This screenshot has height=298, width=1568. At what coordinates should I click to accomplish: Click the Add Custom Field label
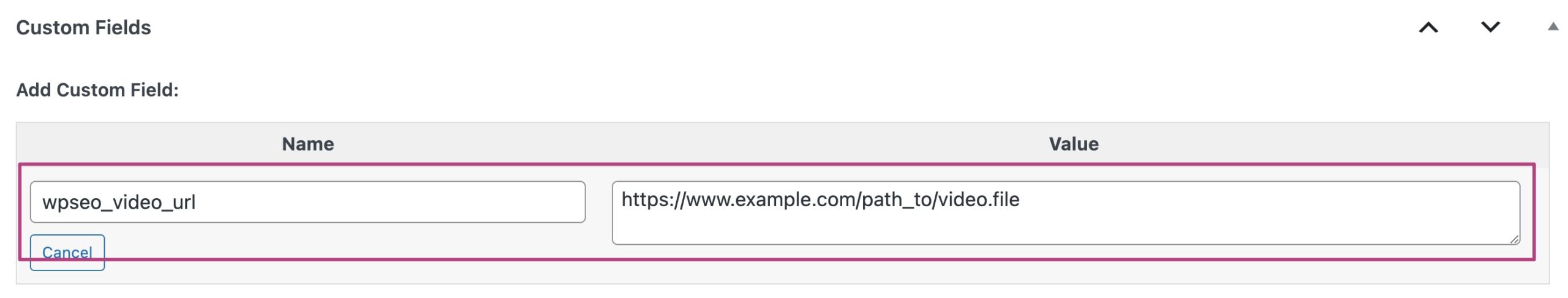click(97, 90)
